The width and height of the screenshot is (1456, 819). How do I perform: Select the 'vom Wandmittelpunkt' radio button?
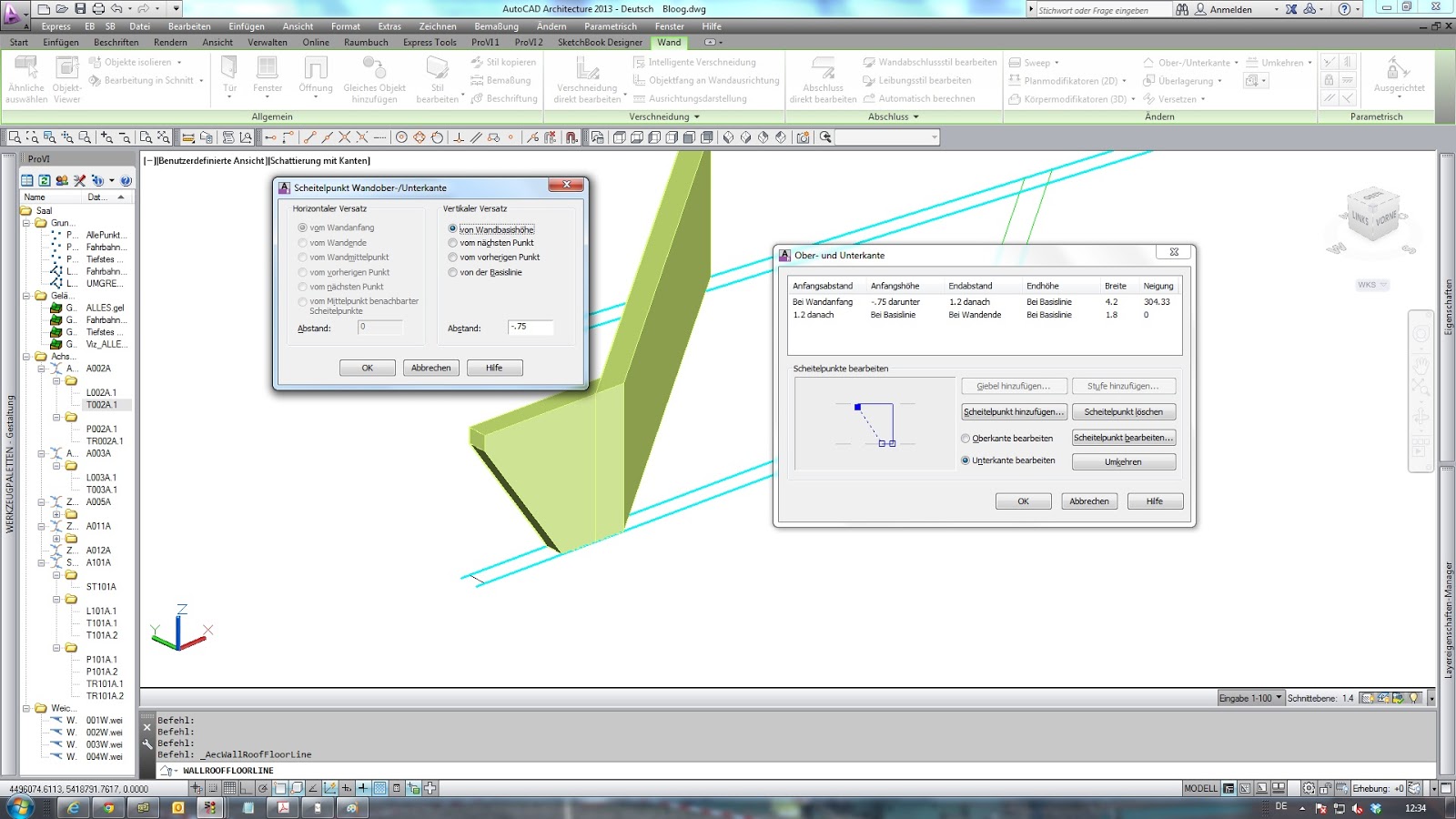coord(302,258)
